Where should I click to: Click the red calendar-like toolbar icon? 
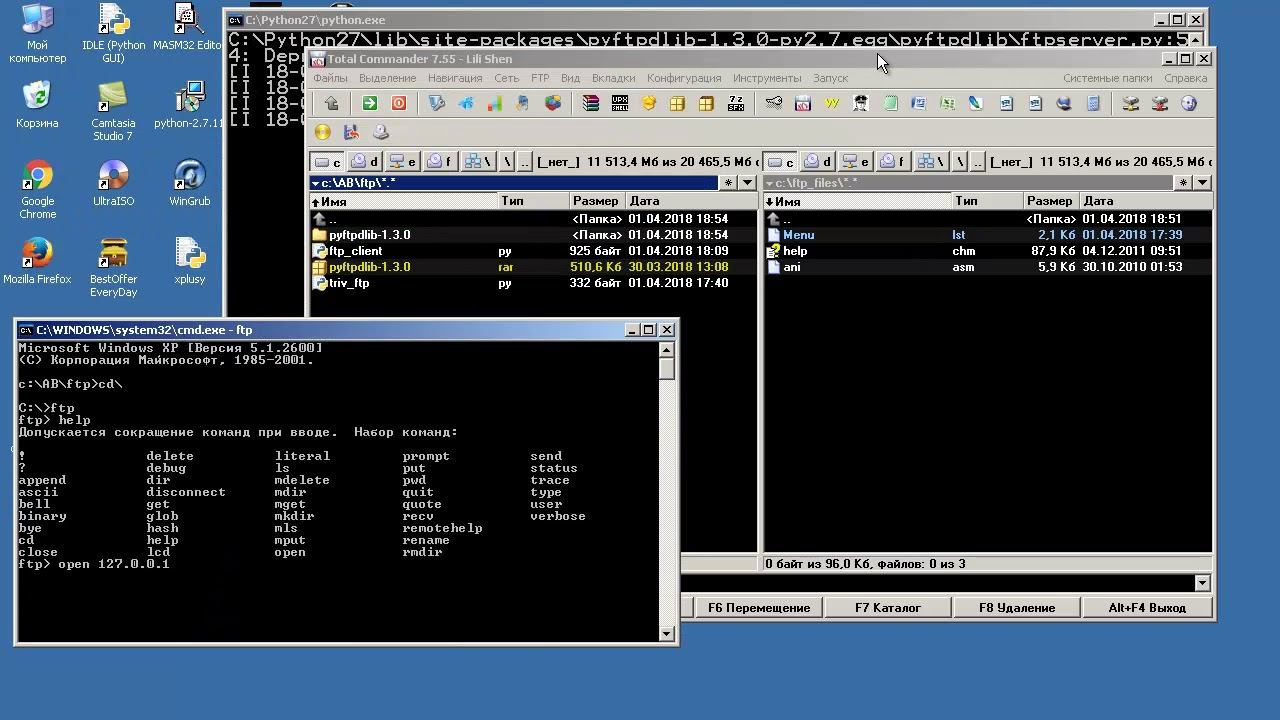pyautogui.click(x=802, y=103)
